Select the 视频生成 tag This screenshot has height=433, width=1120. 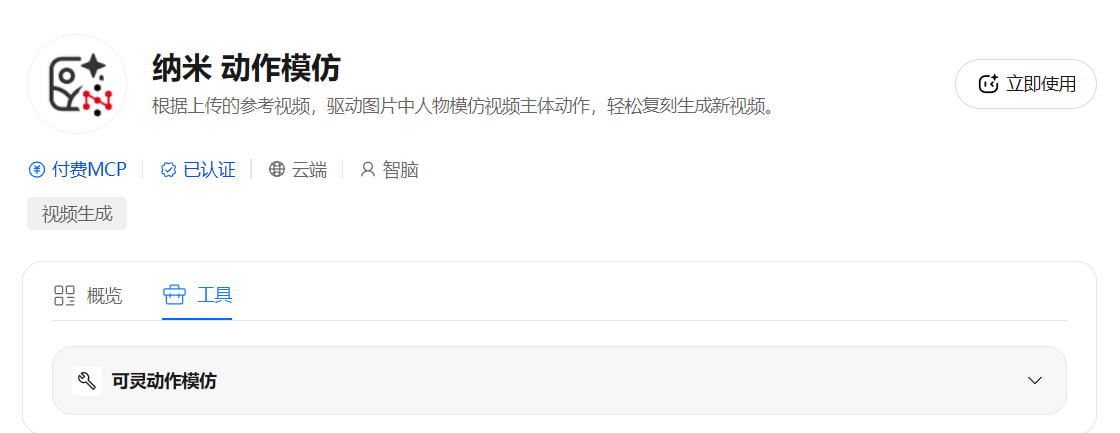point(77,214)
